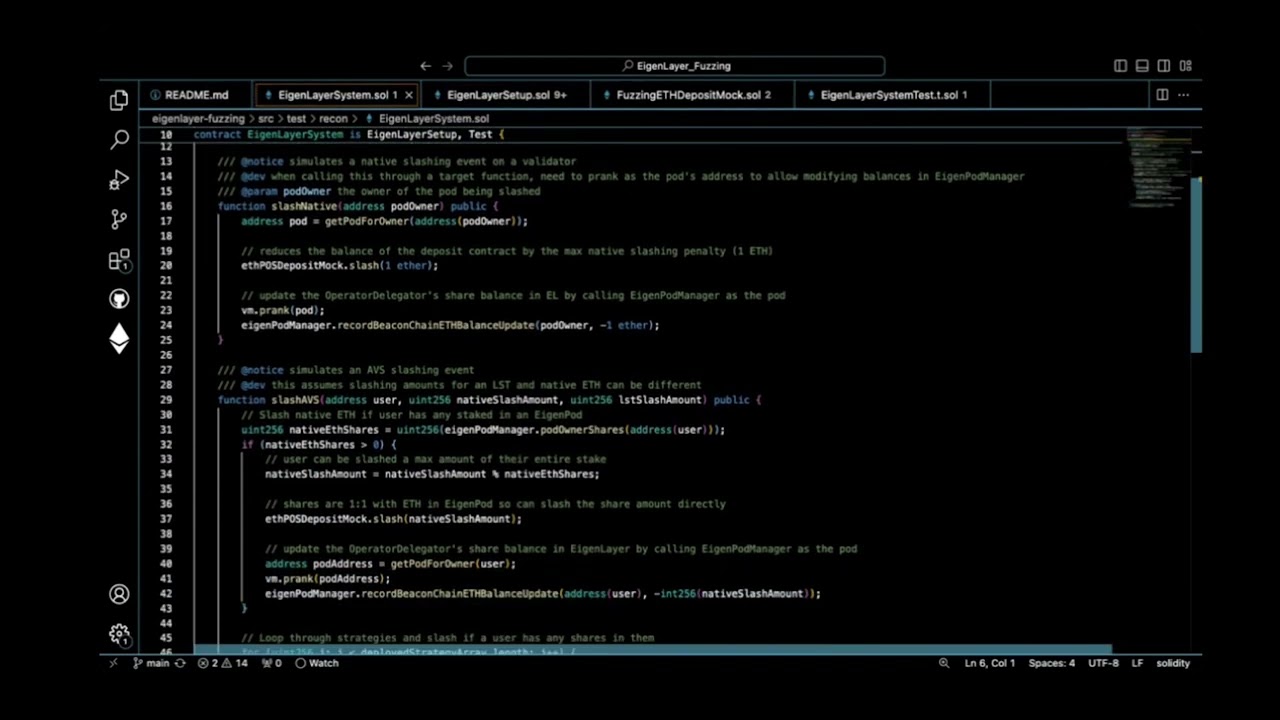
Task: Go back with the left arrow
Action: [425, 66]
